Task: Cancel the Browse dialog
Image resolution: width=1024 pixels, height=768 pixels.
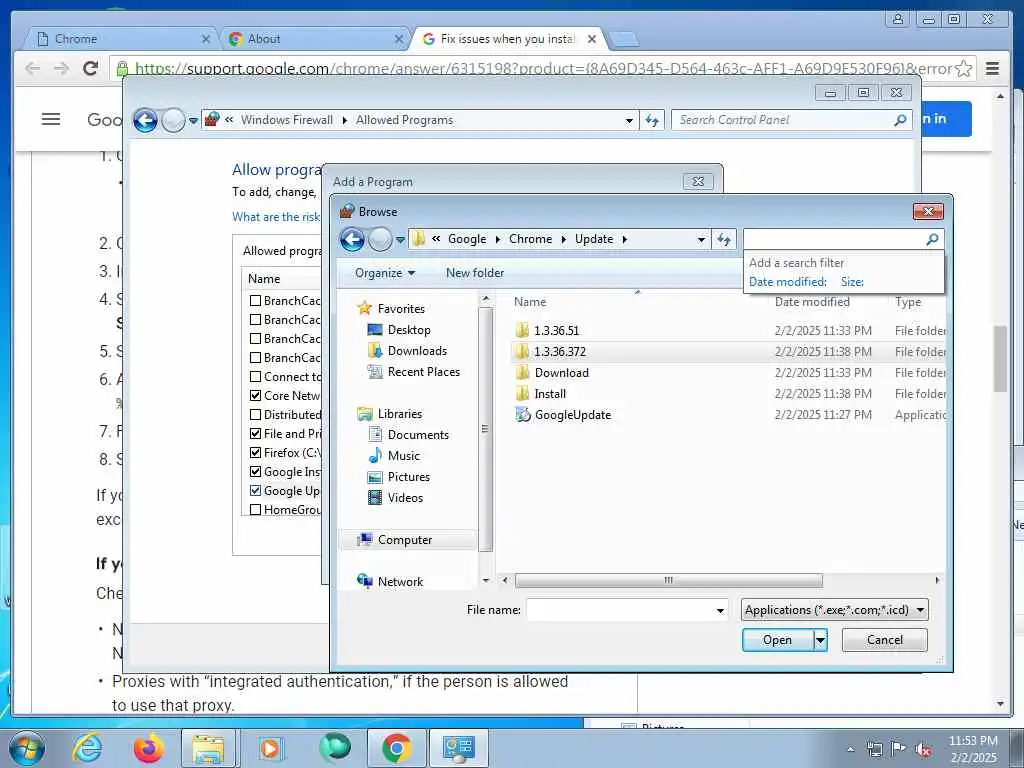Action: 884,640
